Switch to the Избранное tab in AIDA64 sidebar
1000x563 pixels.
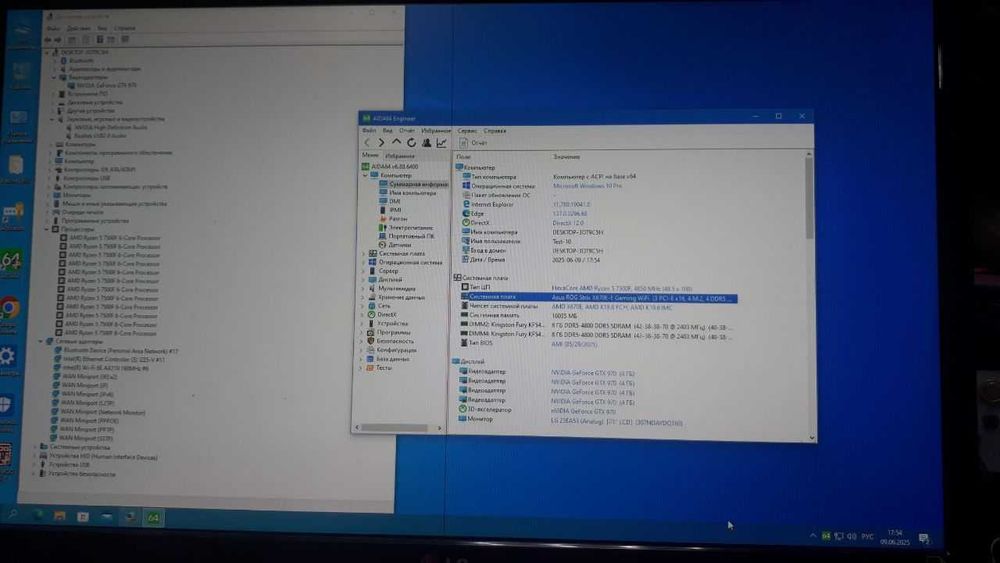click(x=400, y=156)
